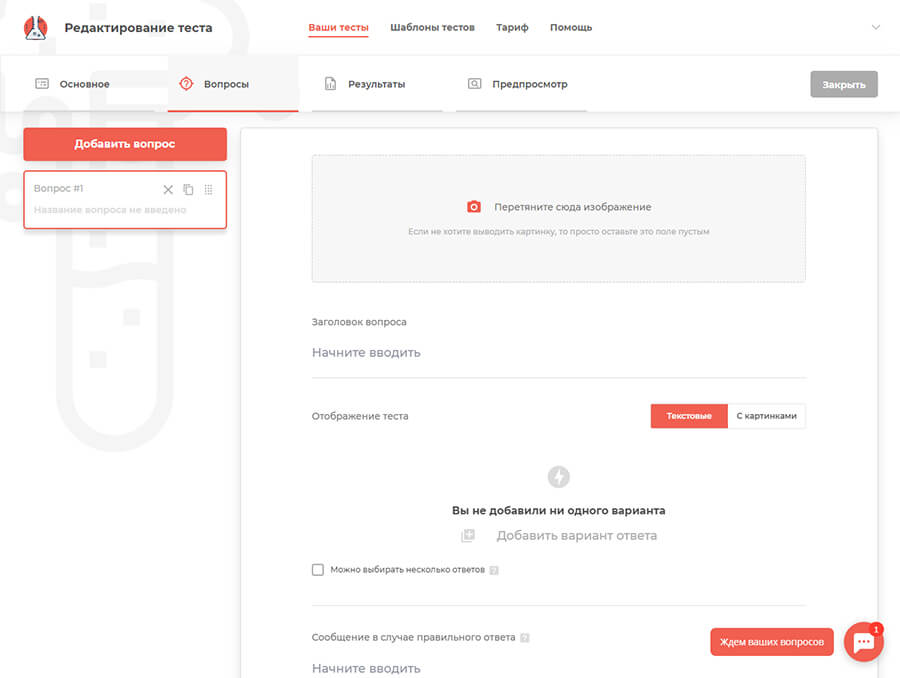The width and height of the screenshot is (900, 678).
Task: Open Ваши тесты menu
Action: coord(338,28)
